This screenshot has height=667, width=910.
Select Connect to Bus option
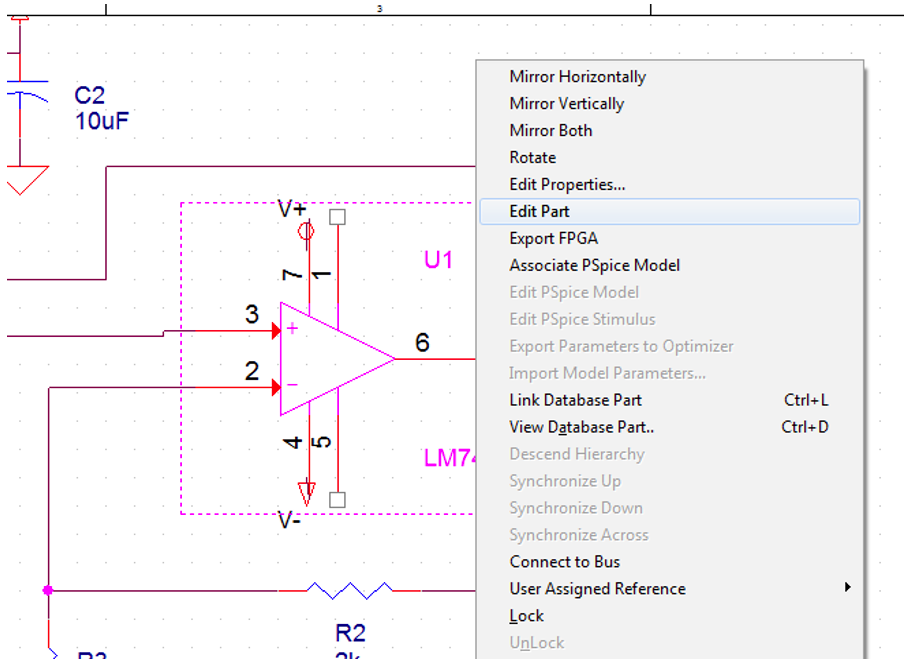564,562
